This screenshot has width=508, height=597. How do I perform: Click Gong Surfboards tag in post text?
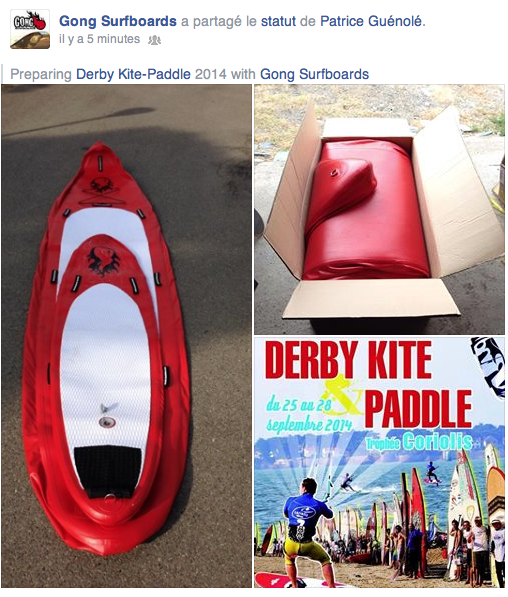tap(314, 74)
